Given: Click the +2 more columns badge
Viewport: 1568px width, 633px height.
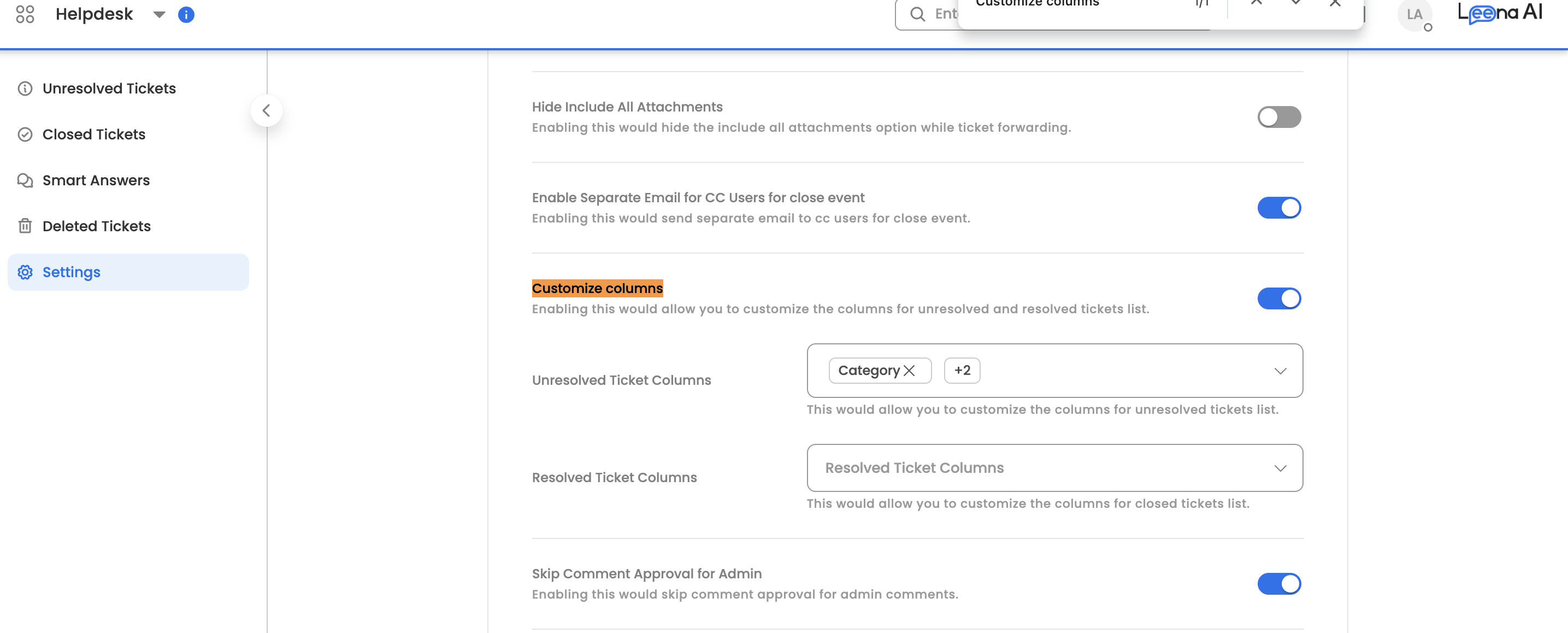Looking at the screenshot, I should pos(962,371).
